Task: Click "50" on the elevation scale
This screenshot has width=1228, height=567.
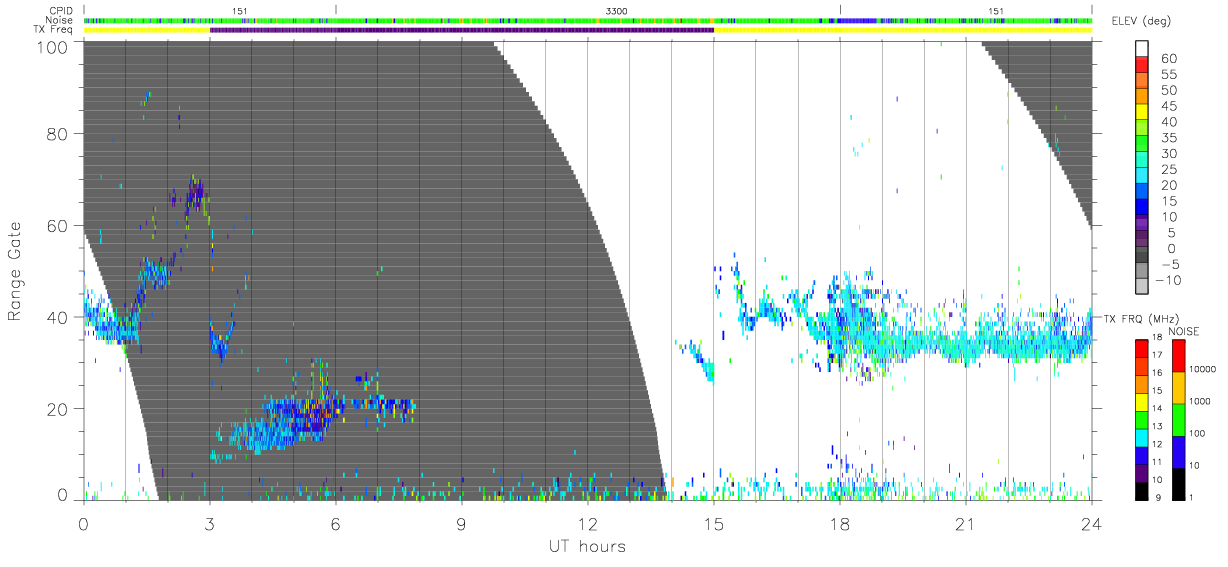Action: coord(1169,91)
